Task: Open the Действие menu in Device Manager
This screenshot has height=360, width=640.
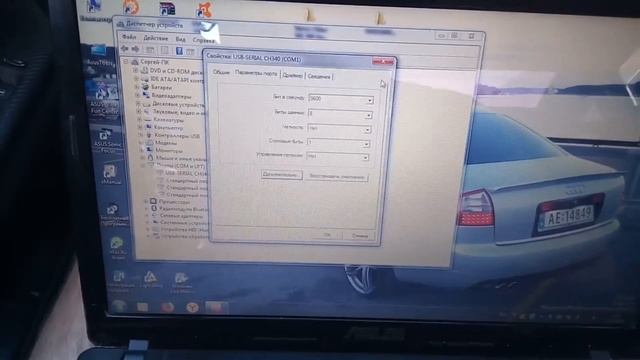Action: point(156,38)
